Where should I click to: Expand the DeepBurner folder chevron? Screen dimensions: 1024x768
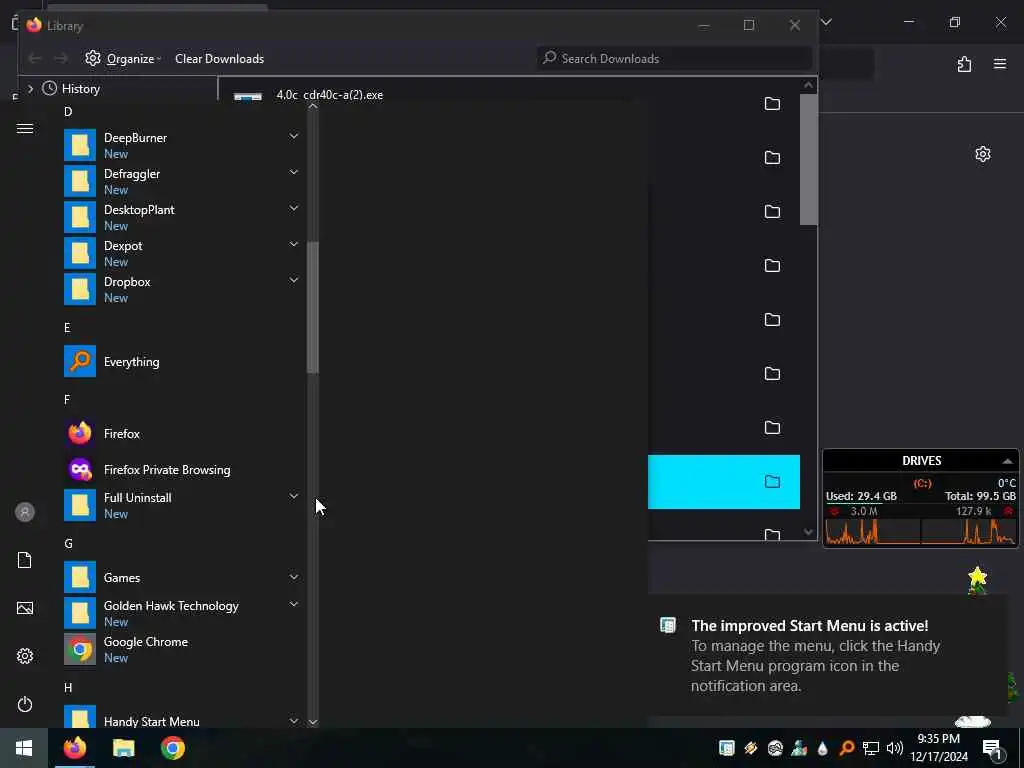(x=294, y=136)
